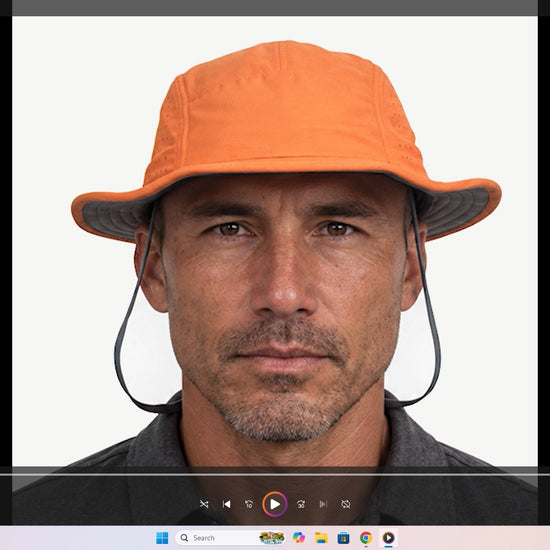
Task: Toggle shuffle playback mode
Action: (204, 504)
